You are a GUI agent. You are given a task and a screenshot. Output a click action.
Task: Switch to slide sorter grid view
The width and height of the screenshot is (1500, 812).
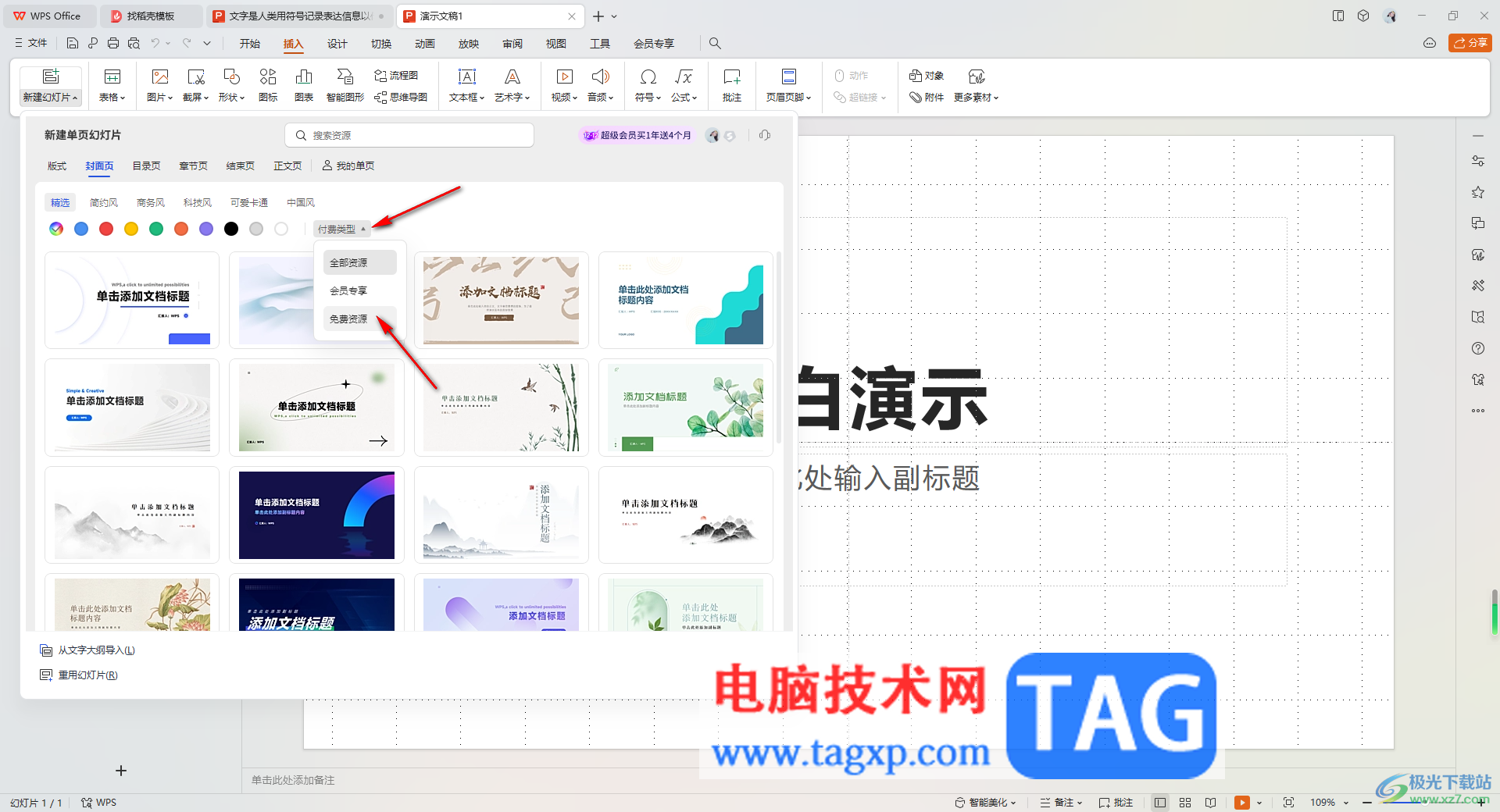click(1185, 802)
